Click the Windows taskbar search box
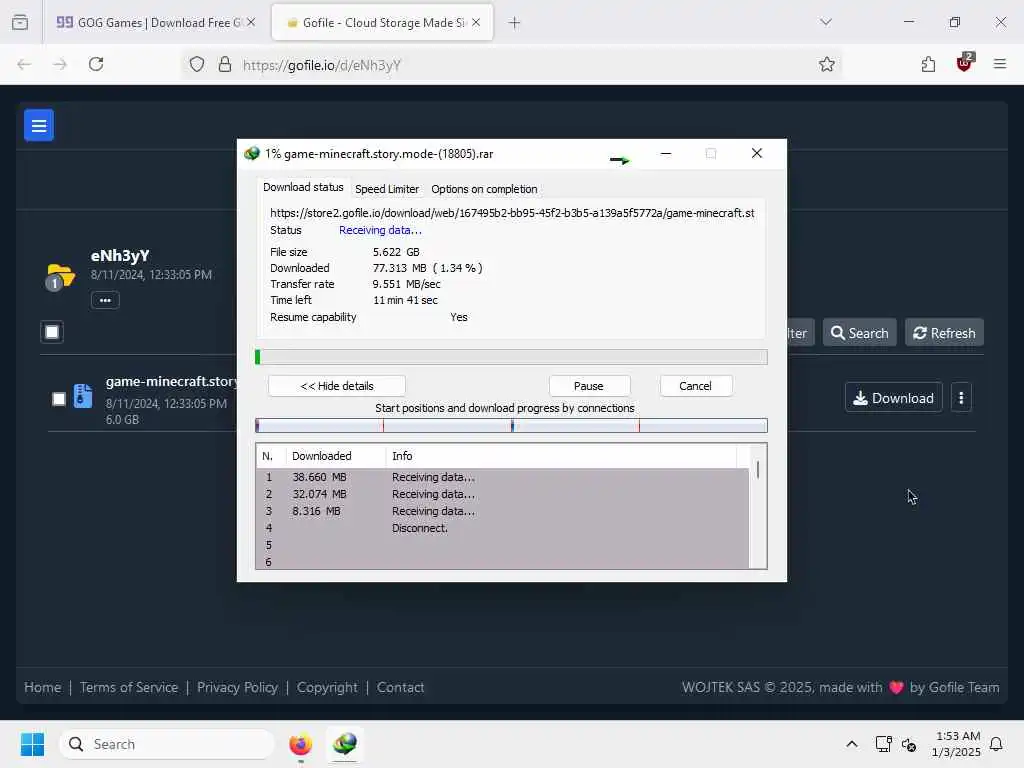This screenshot has height=768, width=1024. pos(167,744)
